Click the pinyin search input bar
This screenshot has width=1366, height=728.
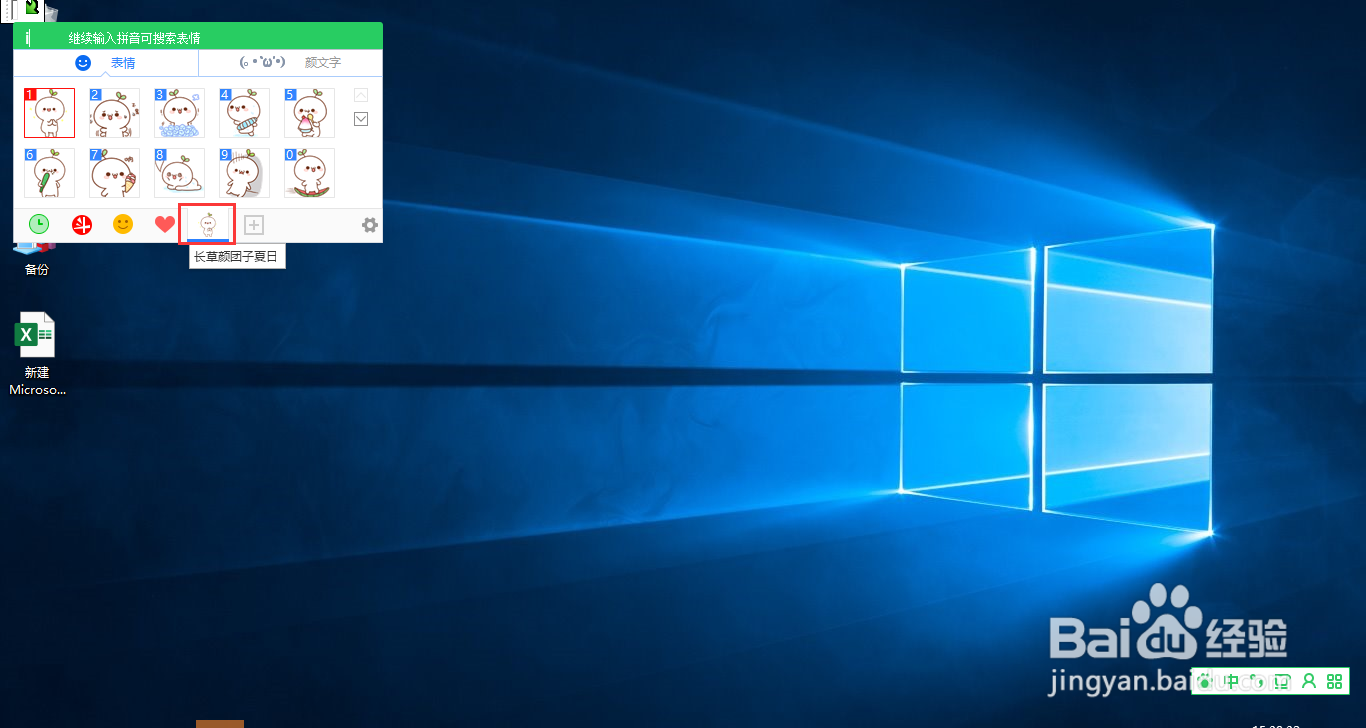click(x=198, y=37)
